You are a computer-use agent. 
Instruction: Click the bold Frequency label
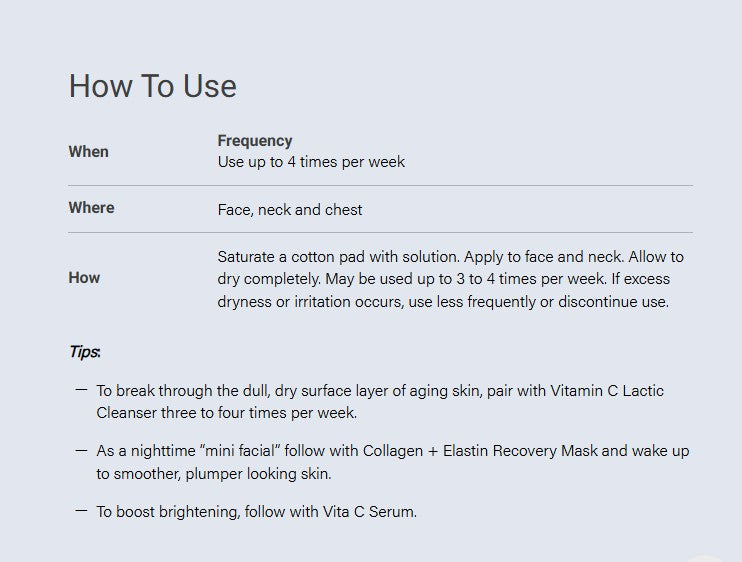click(x=255, y=140)
